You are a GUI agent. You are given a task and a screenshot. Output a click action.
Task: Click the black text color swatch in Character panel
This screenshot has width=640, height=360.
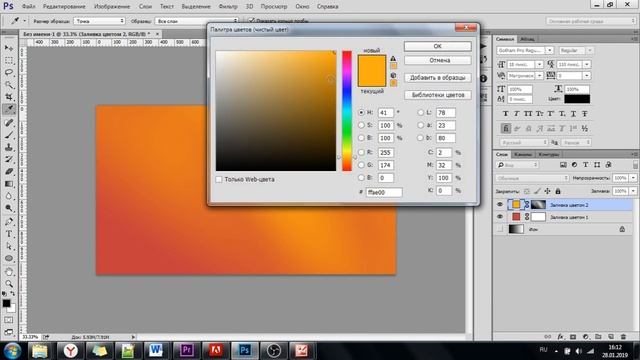pyautogui.click(x=577, y=99)
